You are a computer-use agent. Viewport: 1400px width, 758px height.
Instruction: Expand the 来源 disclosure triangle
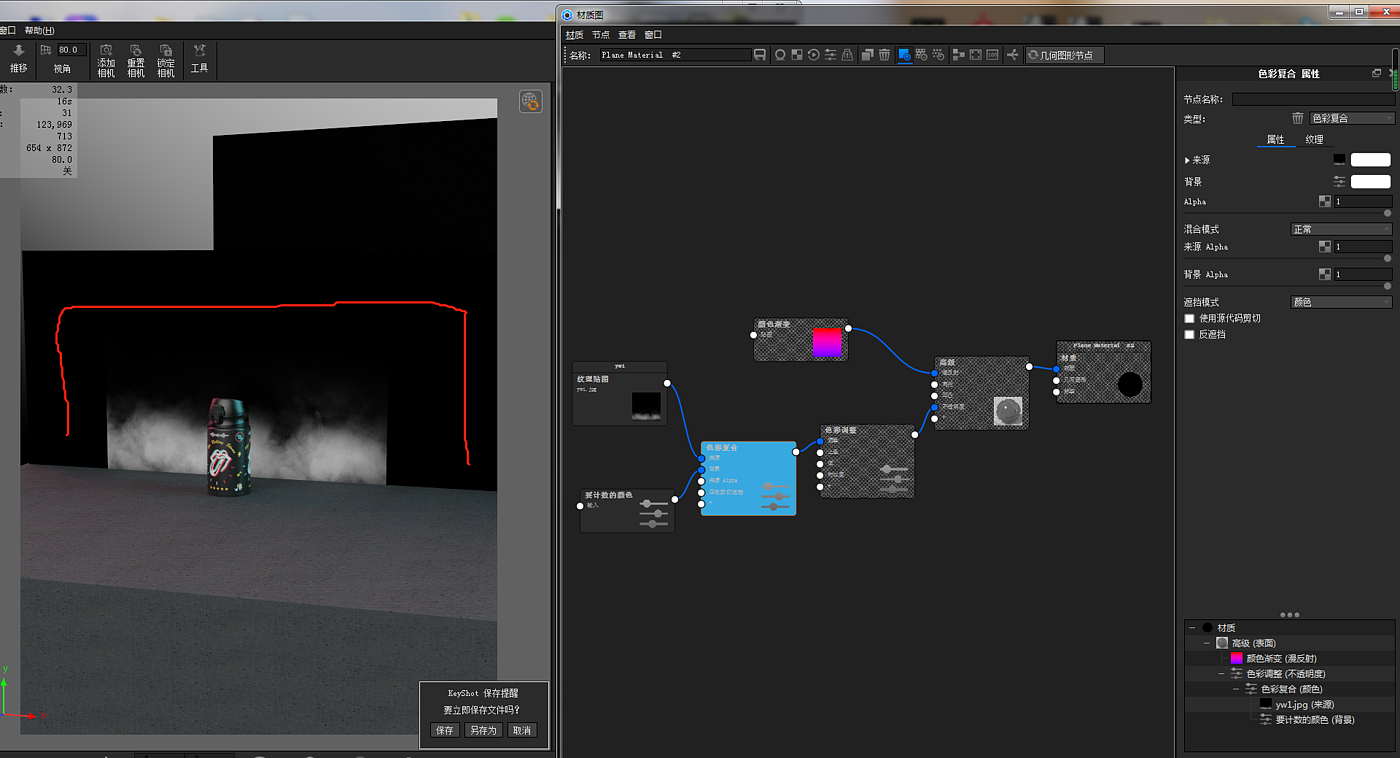[1187, 160]
